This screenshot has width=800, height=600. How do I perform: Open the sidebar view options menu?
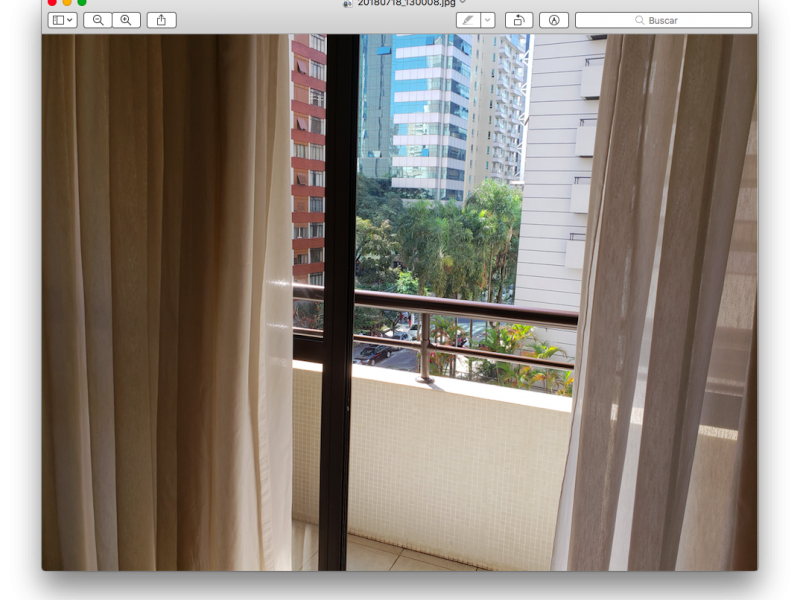(x=63, y=20)
